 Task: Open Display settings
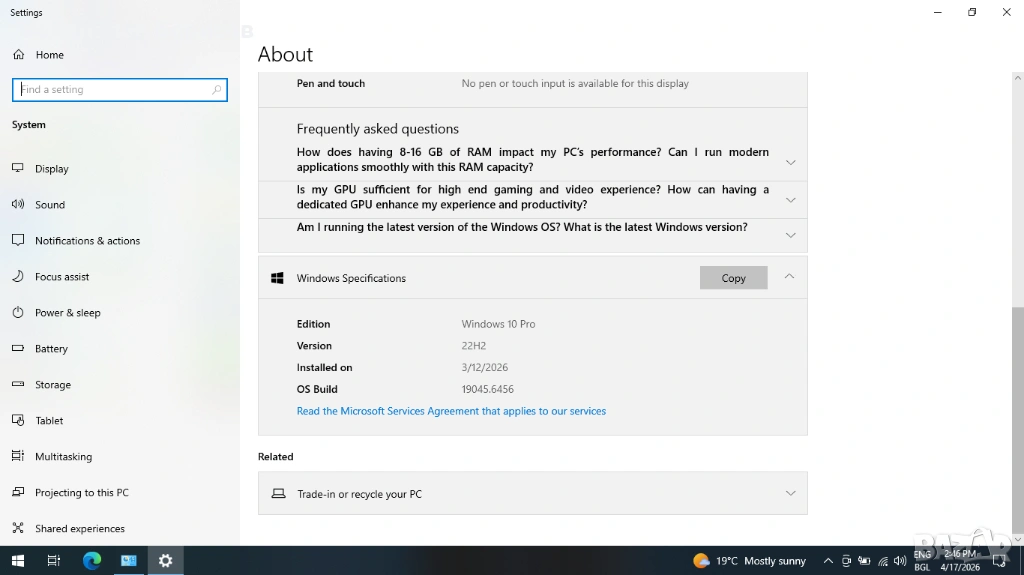(52, 169)
